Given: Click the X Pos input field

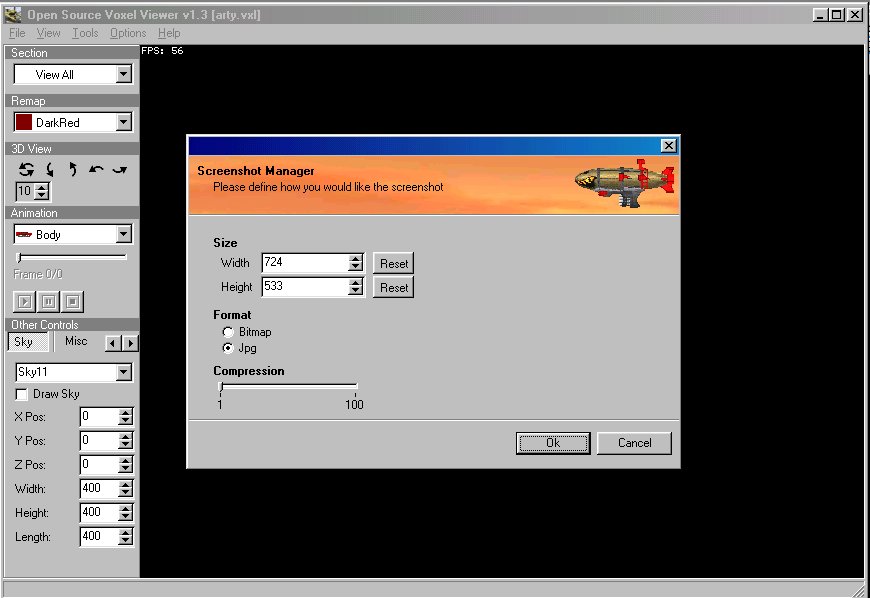Looking at the screenshot, I should click(x=100, y=417).
